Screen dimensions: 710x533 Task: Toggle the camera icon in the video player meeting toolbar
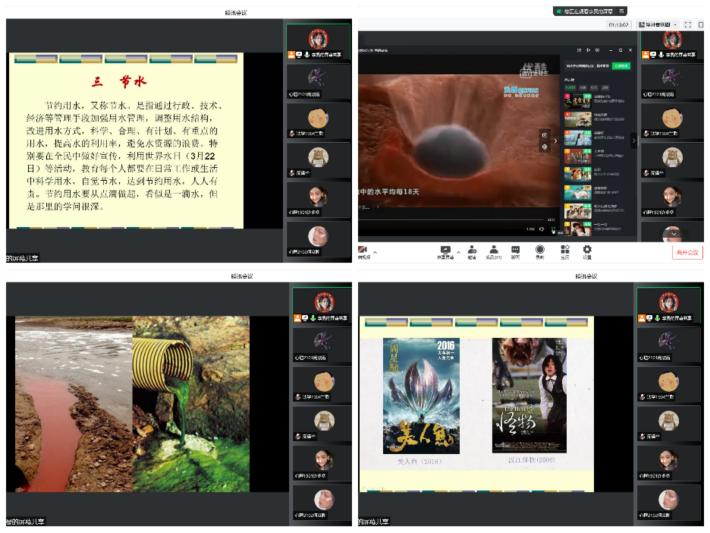[x=363, y=250]
